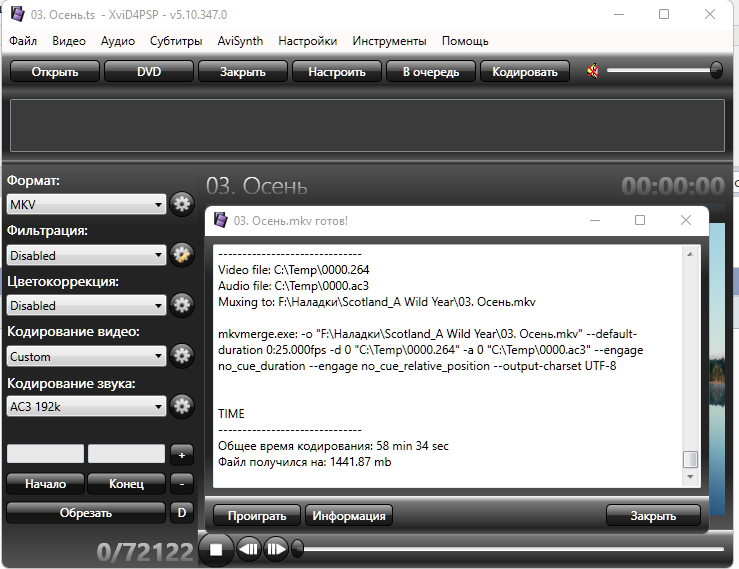Click the first trim start input field
This screenshot has height=569, width=739.
tap(46, 454)
